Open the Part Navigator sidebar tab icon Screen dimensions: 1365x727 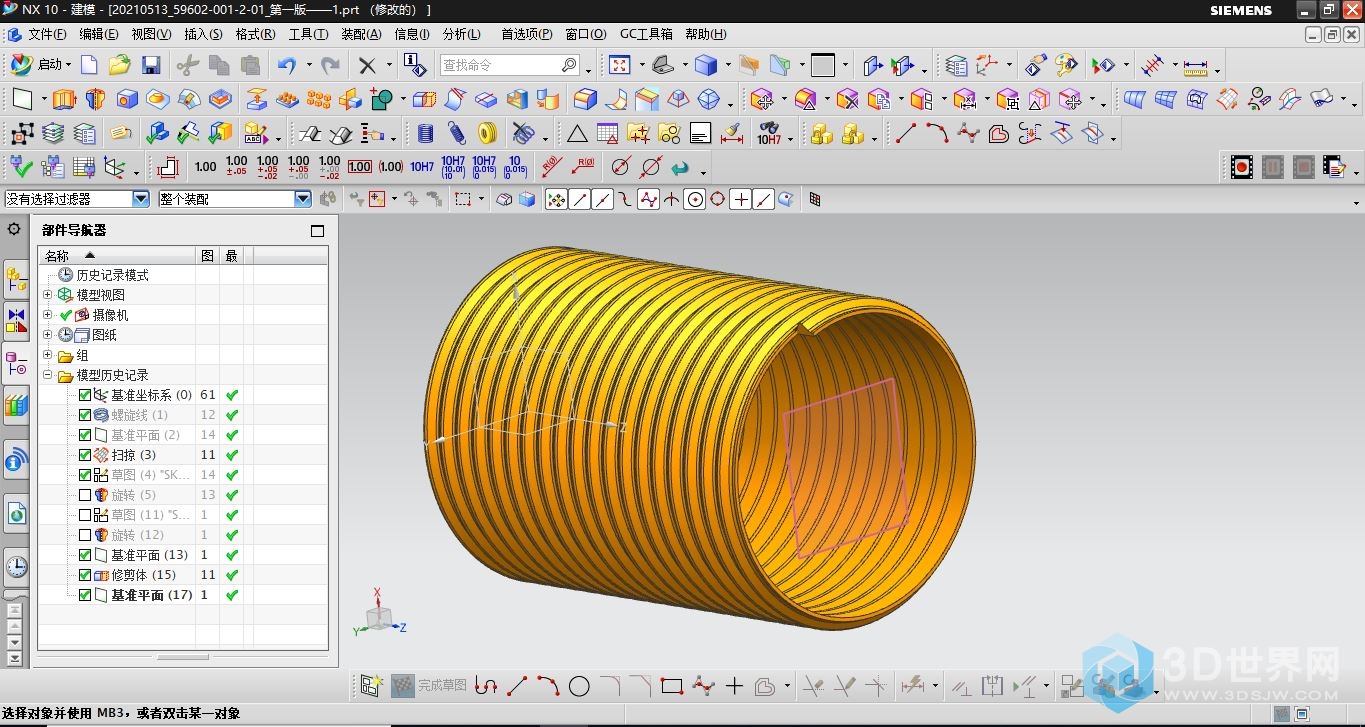(x=16, y=363)
